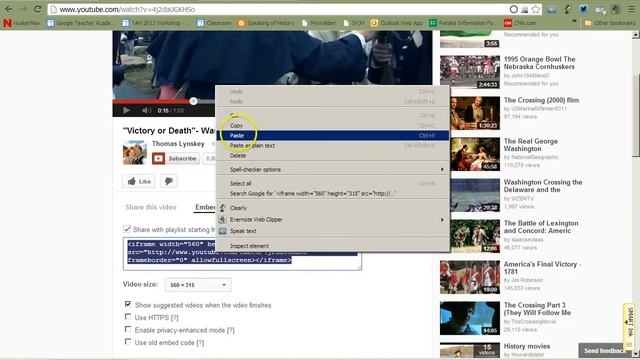The width and height of the screenshot is (640, 360).
Task: Open the History movies playlist link
Action: 527,346
